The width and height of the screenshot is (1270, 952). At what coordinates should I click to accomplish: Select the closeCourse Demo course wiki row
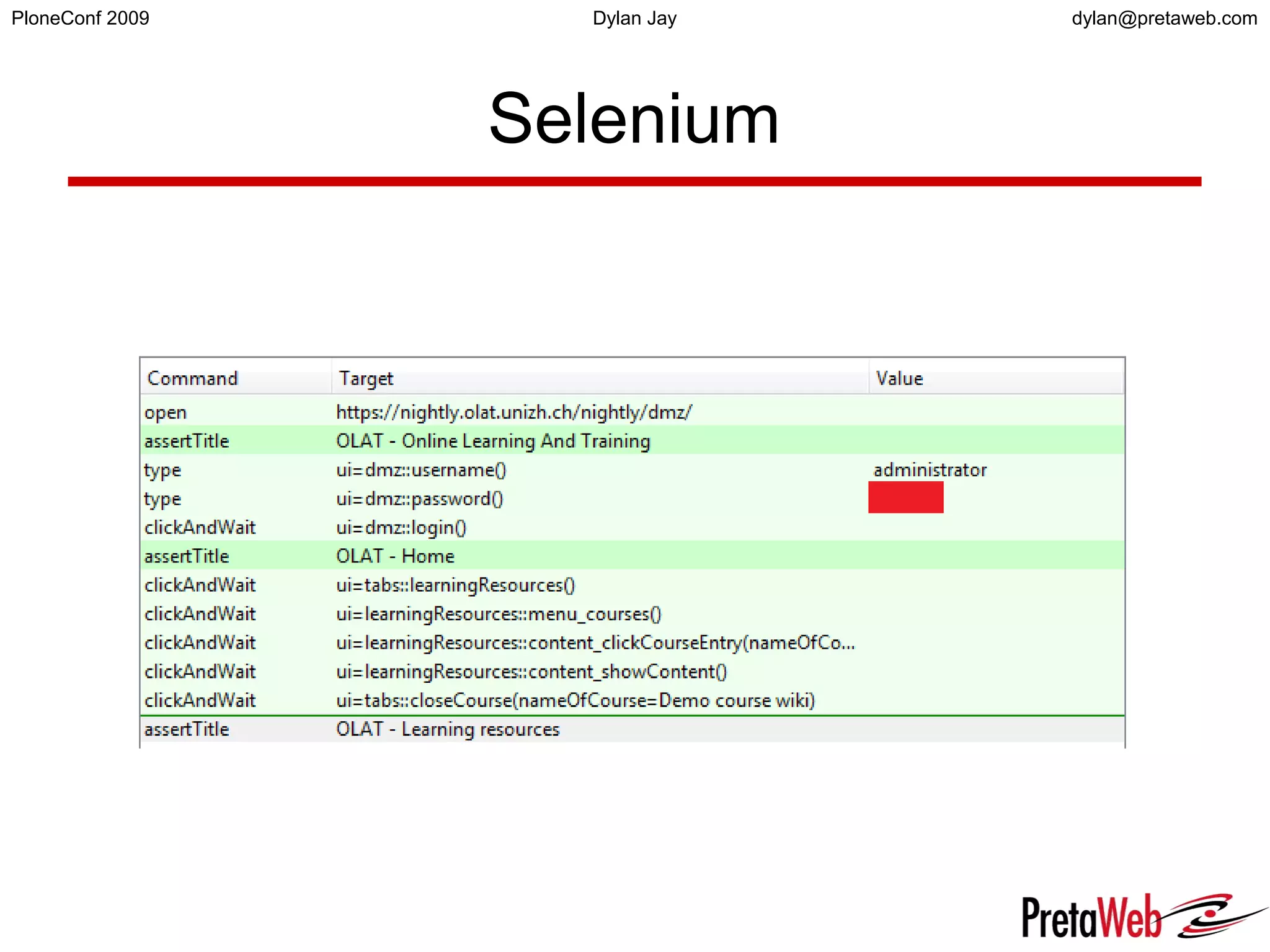pos(575,701)
